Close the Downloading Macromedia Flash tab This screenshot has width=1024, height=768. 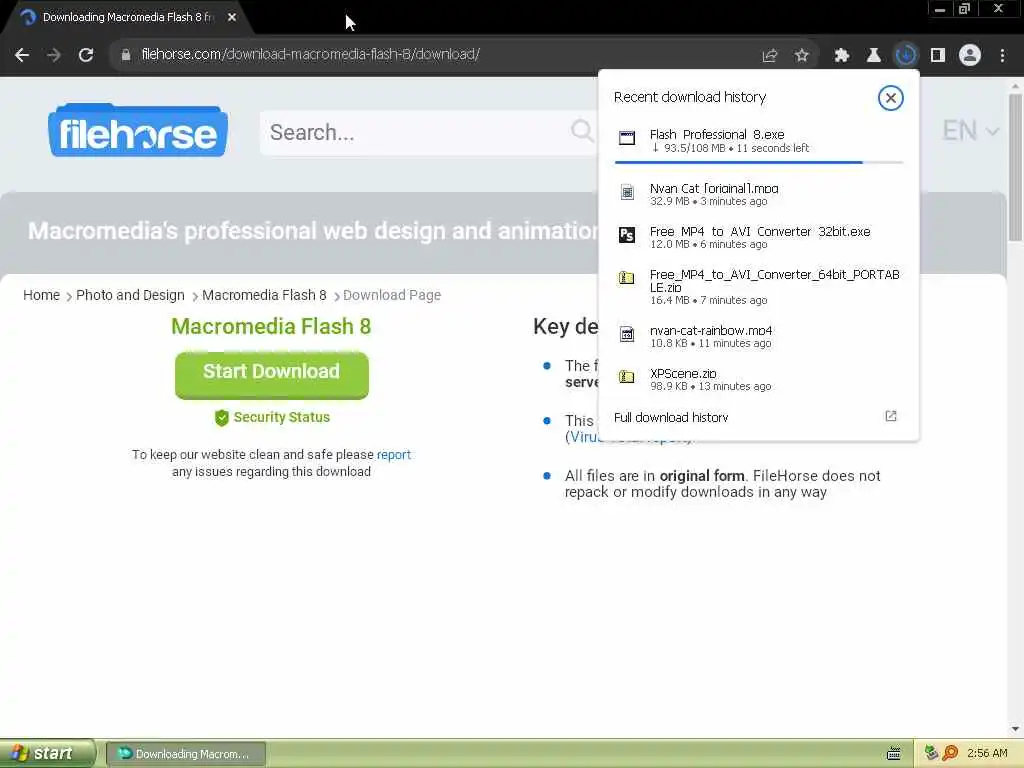pyautogui.click(x=232, y=18)
